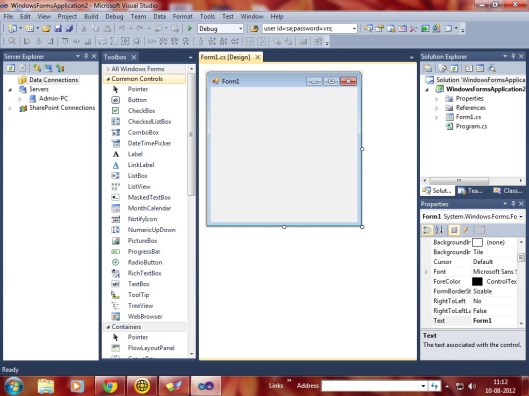Open Google Chrome from the taskbar

coord(109,386)
